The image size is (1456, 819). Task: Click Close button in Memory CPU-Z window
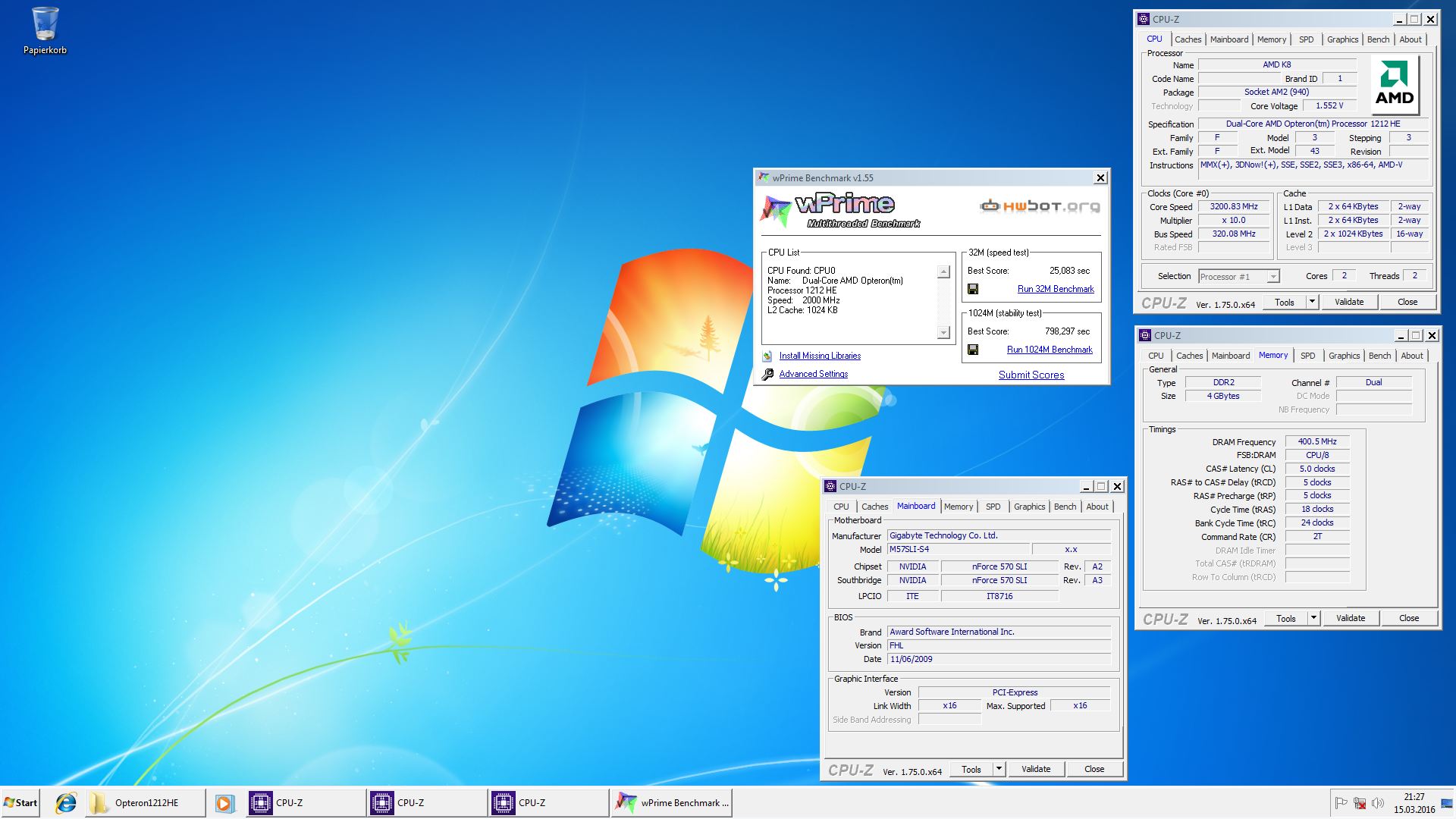[1409, 618]
